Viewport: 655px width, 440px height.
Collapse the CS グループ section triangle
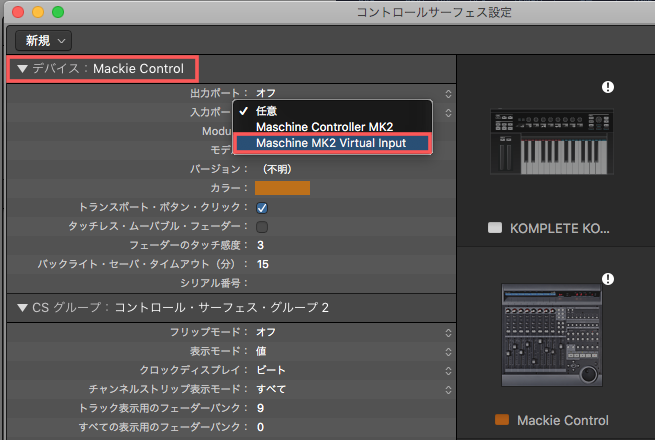(x=22, y=308)
